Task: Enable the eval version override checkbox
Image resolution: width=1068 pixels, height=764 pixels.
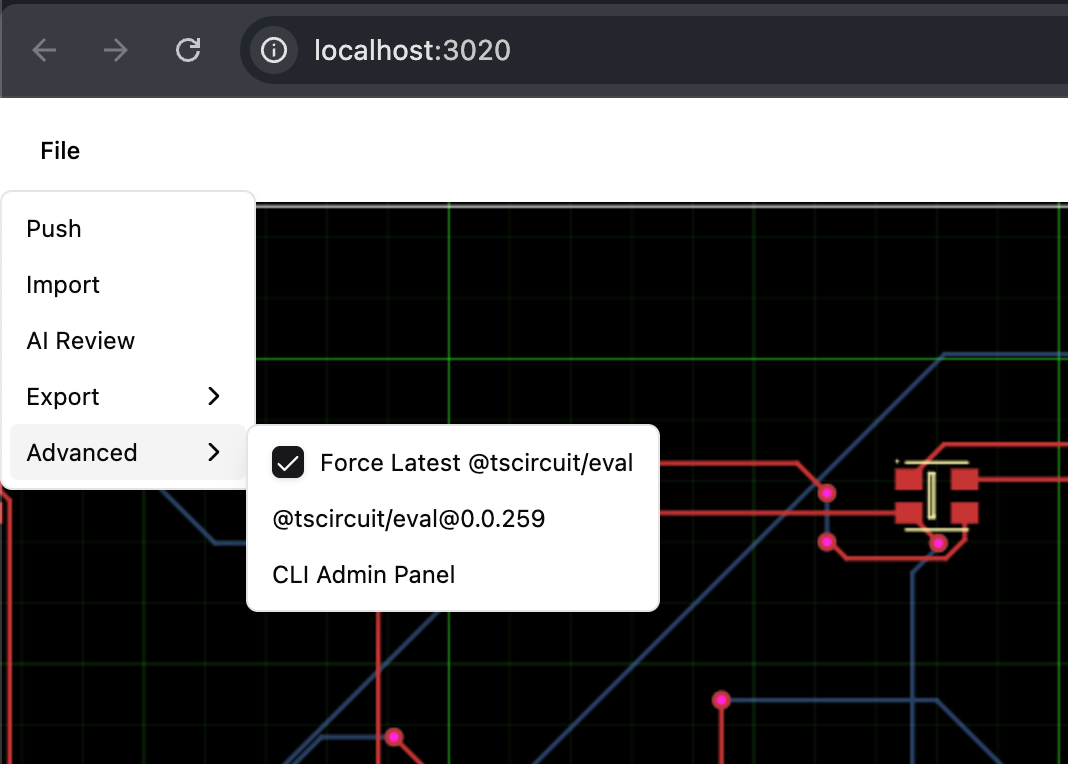Action: click(x=288, y=462)
